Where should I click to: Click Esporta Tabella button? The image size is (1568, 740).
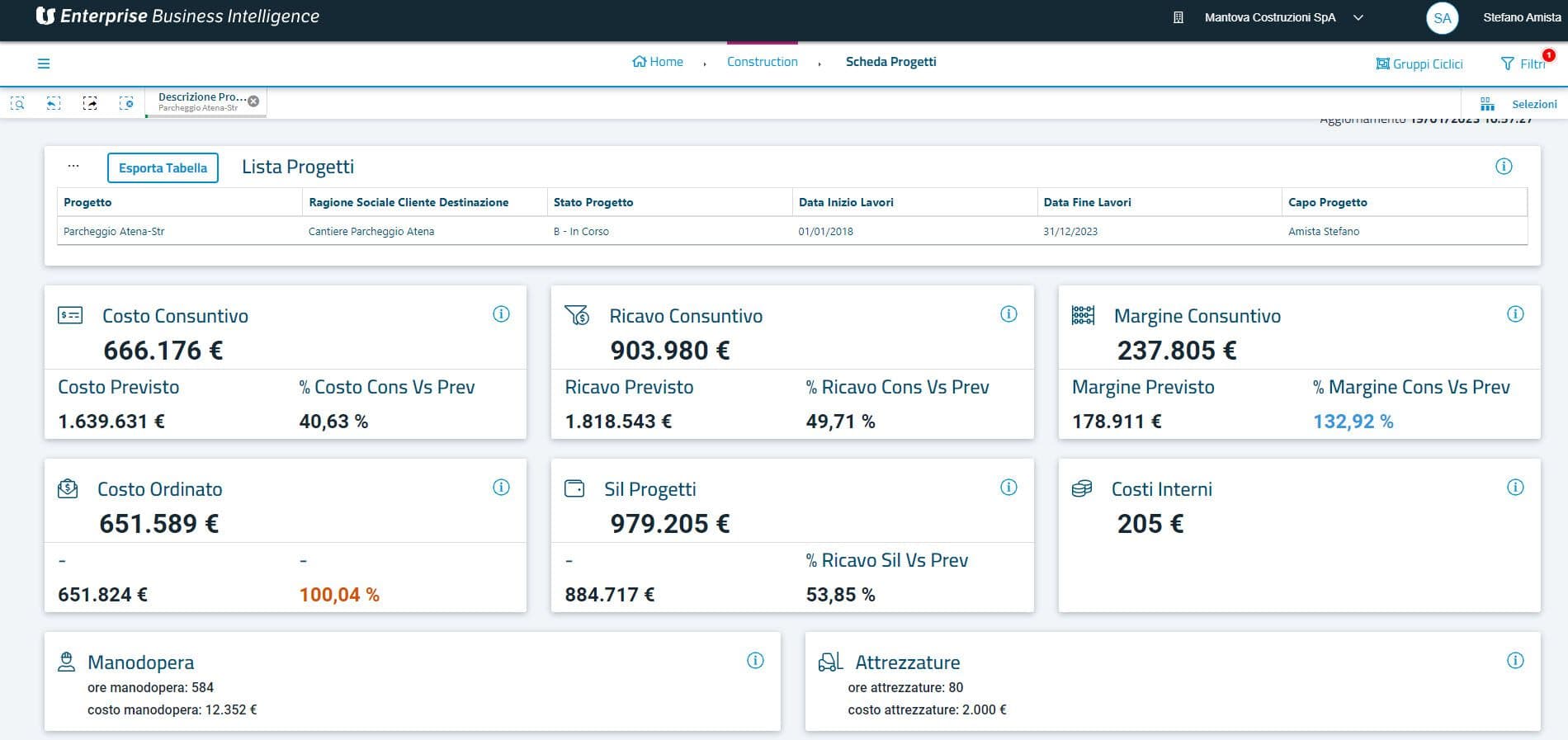(x=163, y=167)
